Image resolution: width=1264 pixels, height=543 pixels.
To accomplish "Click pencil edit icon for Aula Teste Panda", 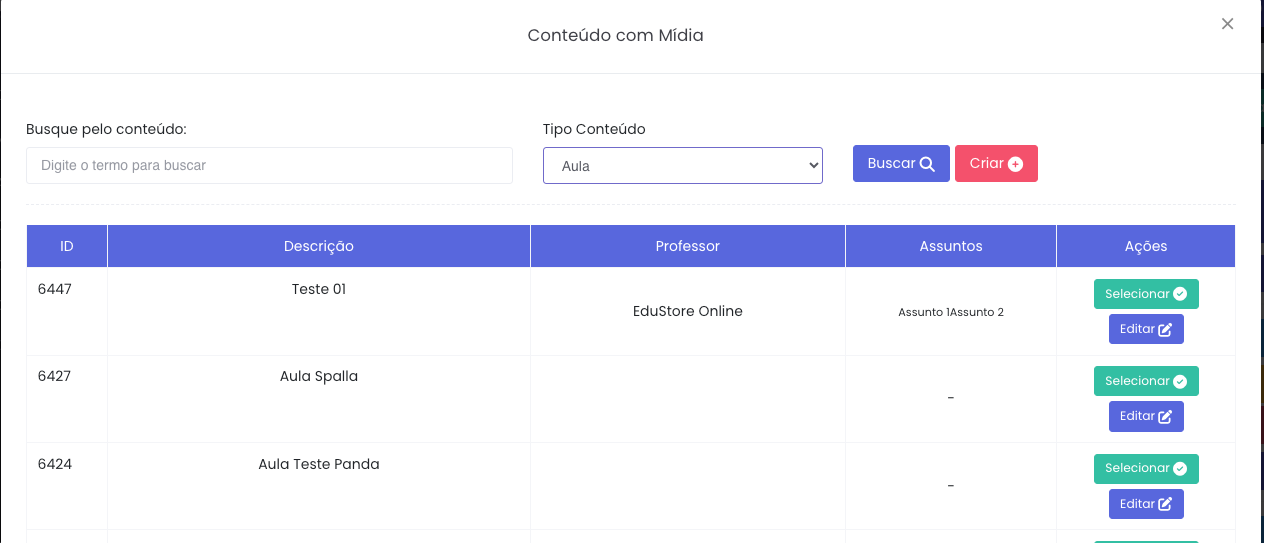I will (x=1165, y=504).
